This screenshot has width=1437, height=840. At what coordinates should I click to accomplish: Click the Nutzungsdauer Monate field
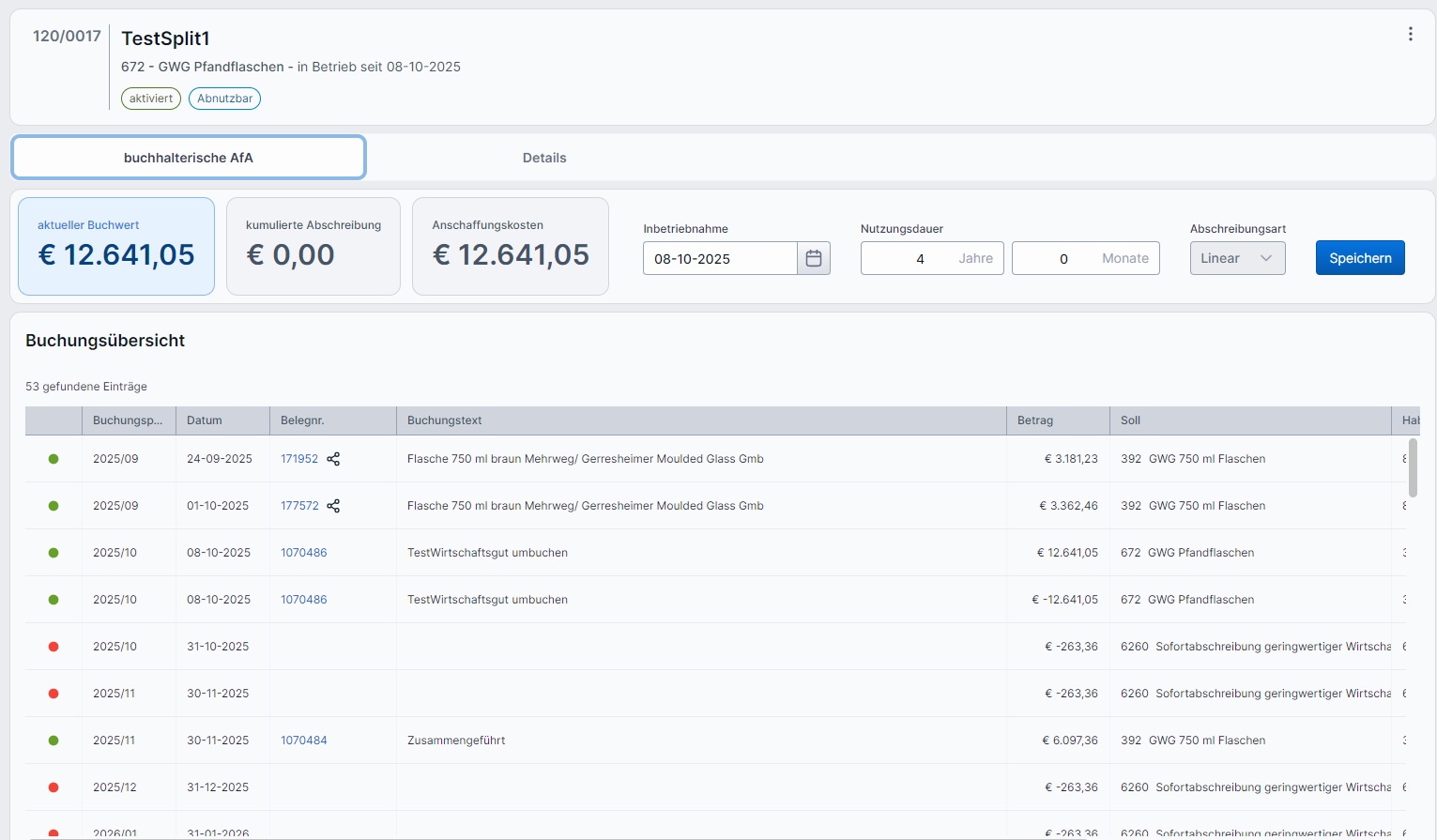coord(1063,259)
